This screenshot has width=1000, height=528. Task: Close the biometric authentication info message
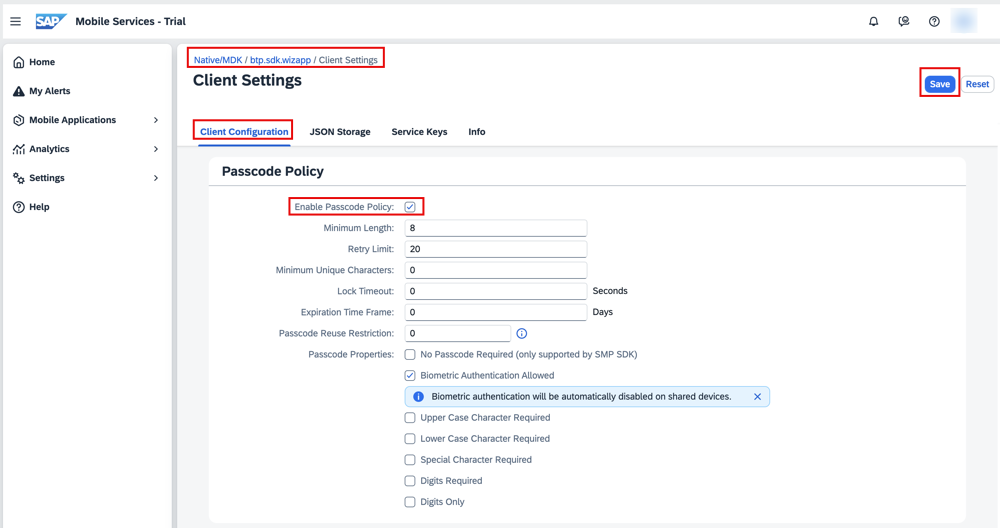(x=758, y=397)
